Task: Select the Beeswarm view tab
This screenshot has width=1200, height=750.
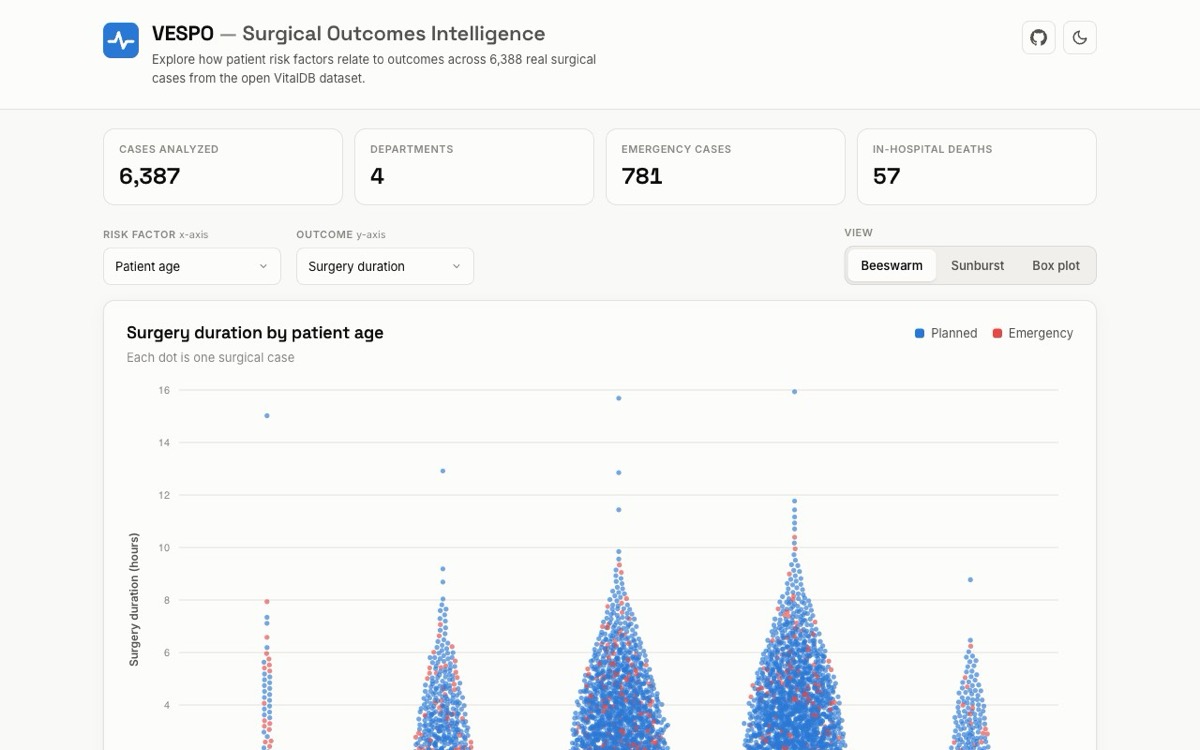Action: pyautogui.click(x=892, y=266)
